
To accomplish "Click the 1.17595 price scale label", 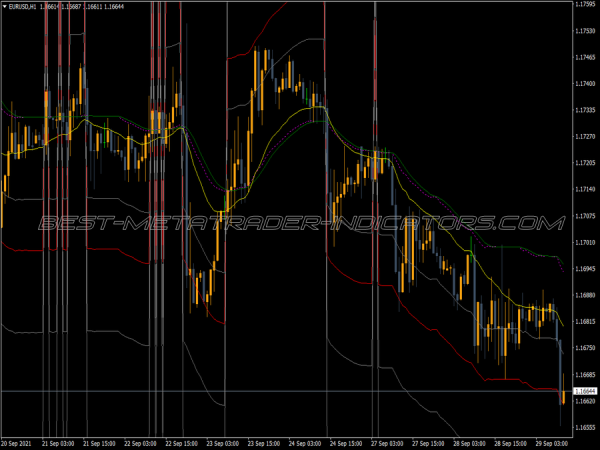I will (585, 4).
